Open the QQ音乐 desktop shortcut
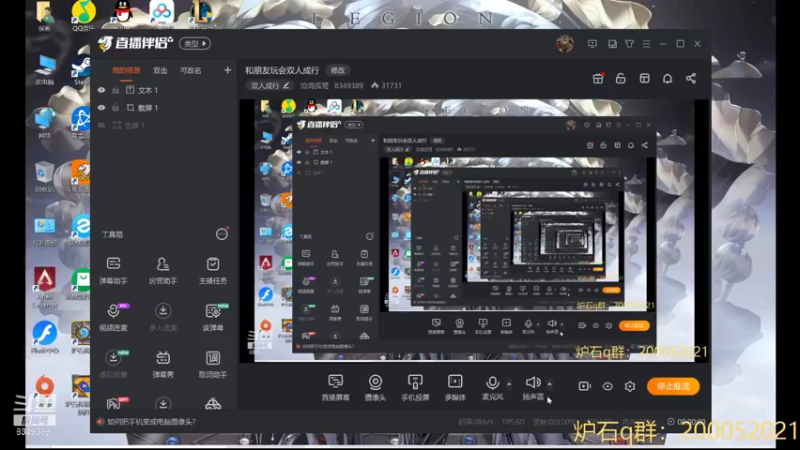This screenshot has width=800, height=450. [x=84, y=14]
